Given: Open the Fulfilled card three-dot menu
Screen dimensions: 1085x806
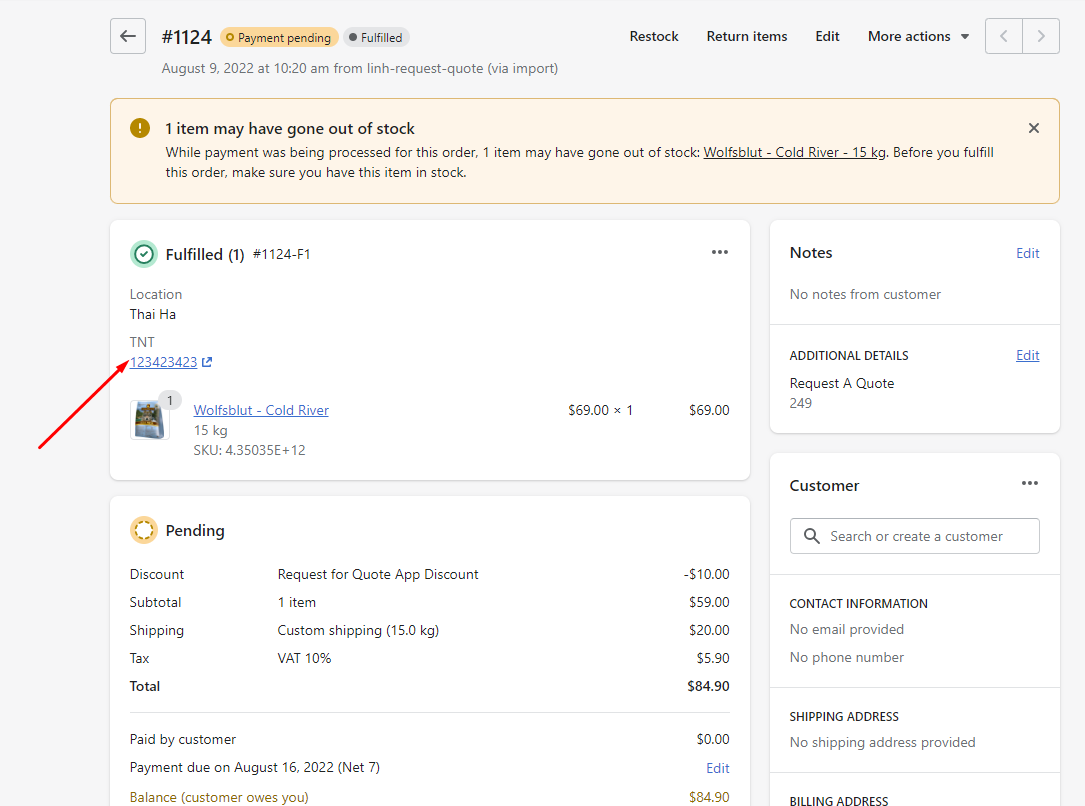Looking at the screenshot, I should [x=720, y=252].
